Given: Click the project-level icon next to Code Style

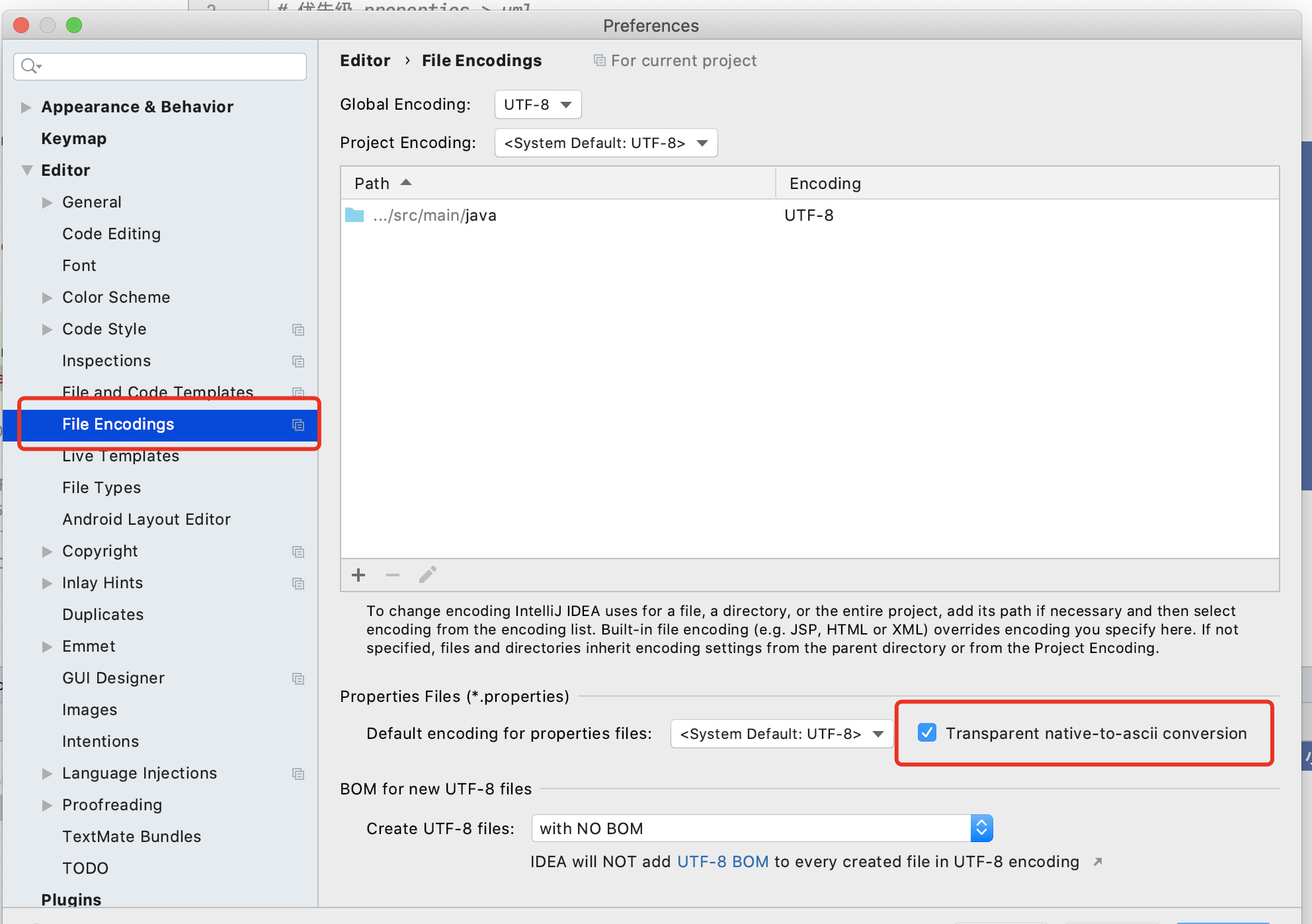Looking at the screenshot, I should 298,329.
